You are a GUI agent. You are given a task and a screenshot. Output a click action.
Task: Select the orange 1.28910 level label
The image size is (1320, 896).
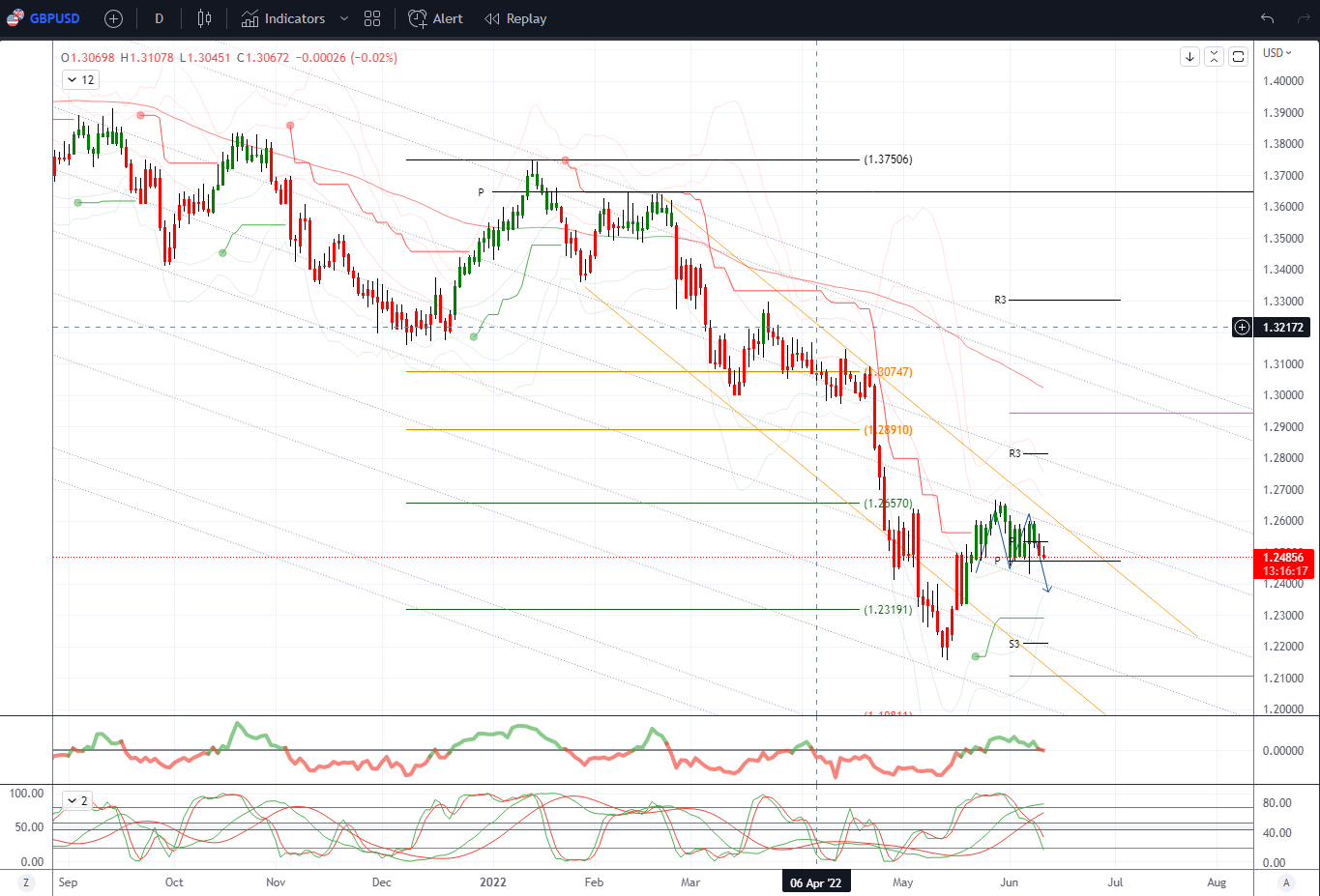point(888,430)
